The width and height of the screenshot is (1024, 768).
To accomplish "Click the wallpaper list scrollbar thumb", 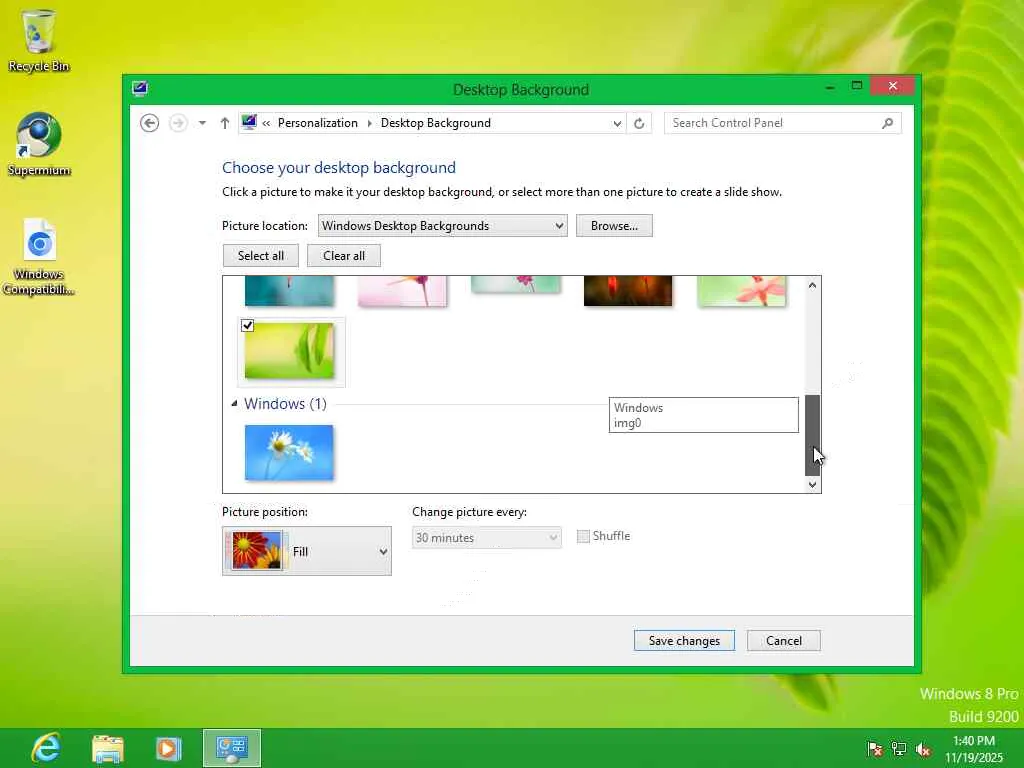I will (x=812, y=435).
